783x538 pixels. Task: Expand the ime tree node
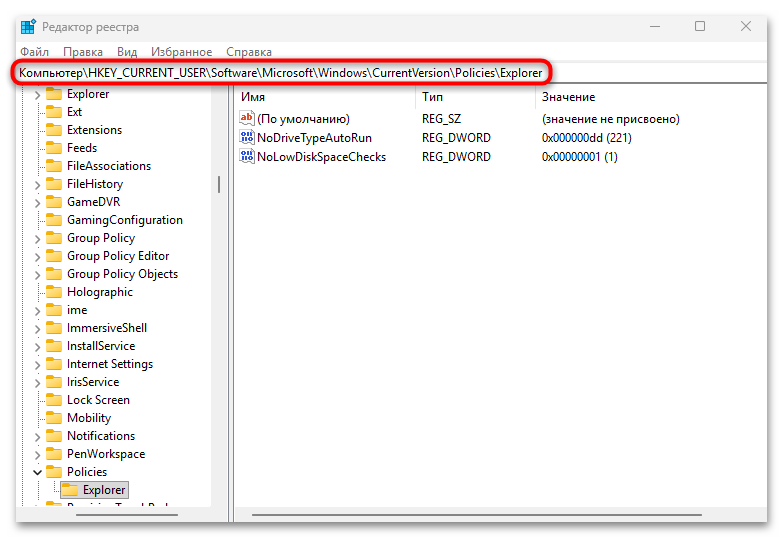point(37,311)
